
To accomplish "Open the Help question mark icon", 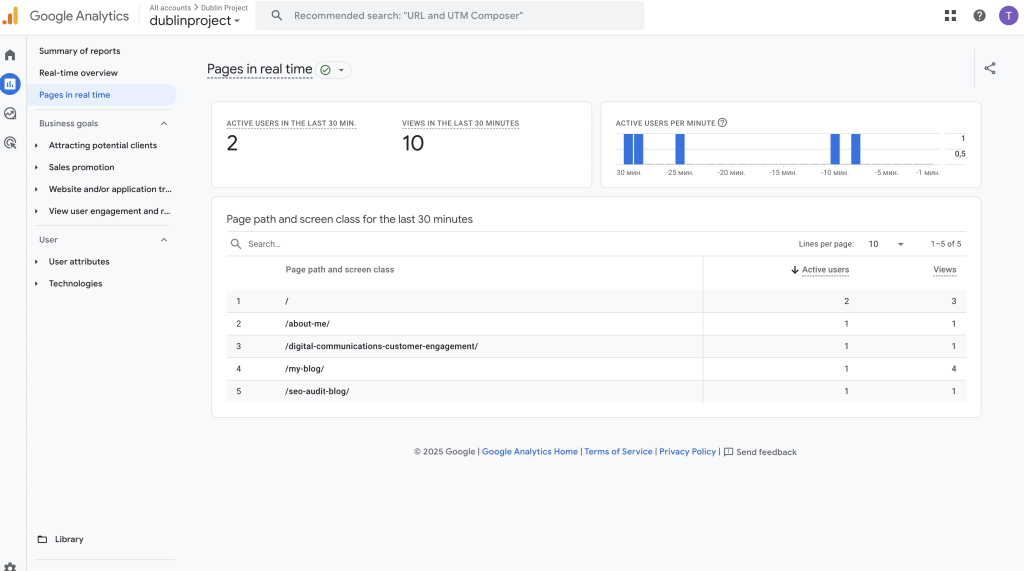I will [979, 16].
